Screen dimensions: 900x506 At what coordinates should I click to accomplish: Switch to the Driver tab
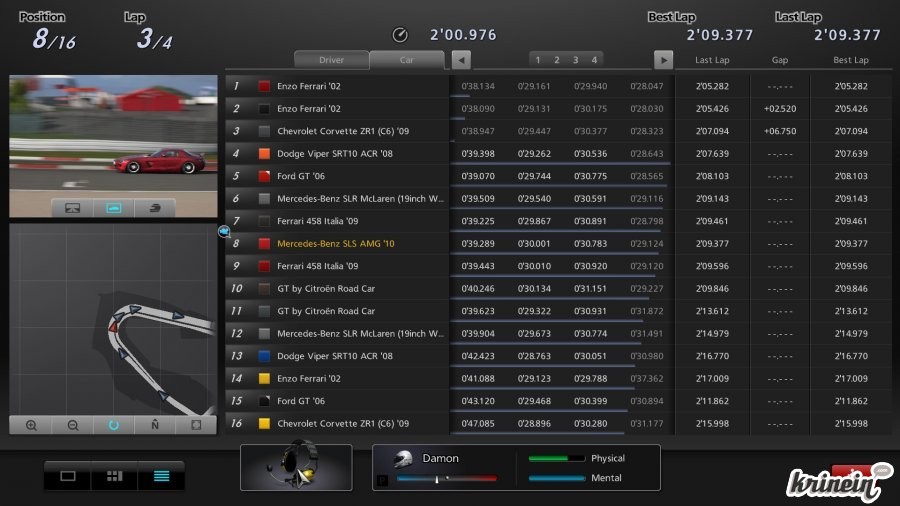[x=331, y=60]
